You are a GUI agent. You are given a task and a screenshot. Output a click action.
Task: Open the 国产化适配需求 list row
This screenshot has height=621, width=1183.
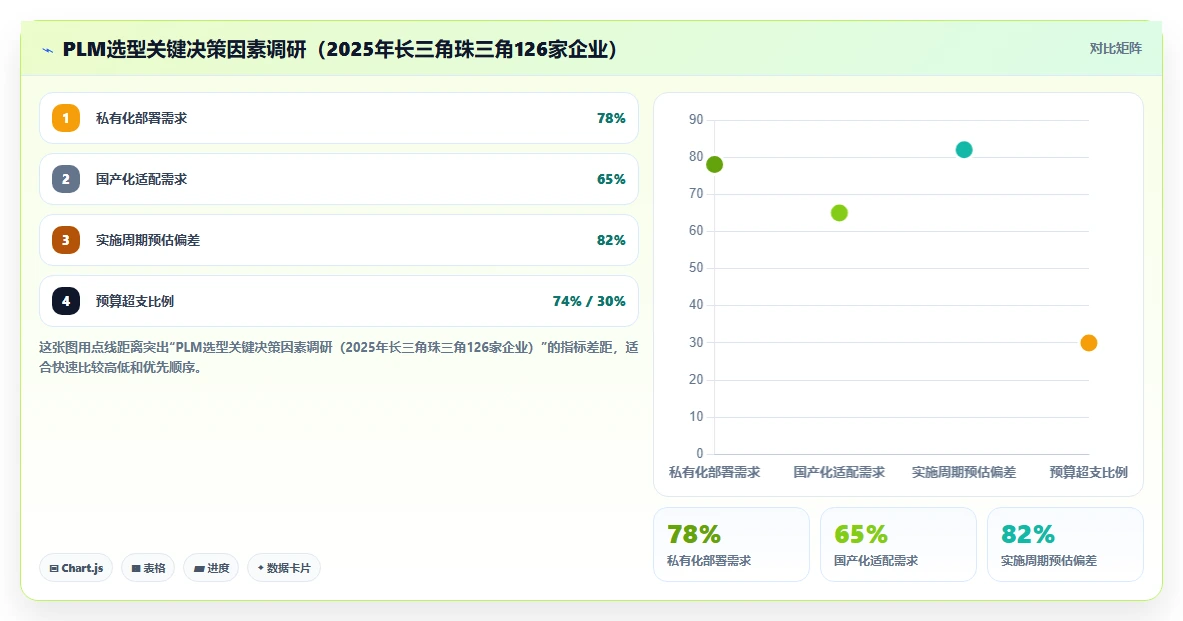339,179
